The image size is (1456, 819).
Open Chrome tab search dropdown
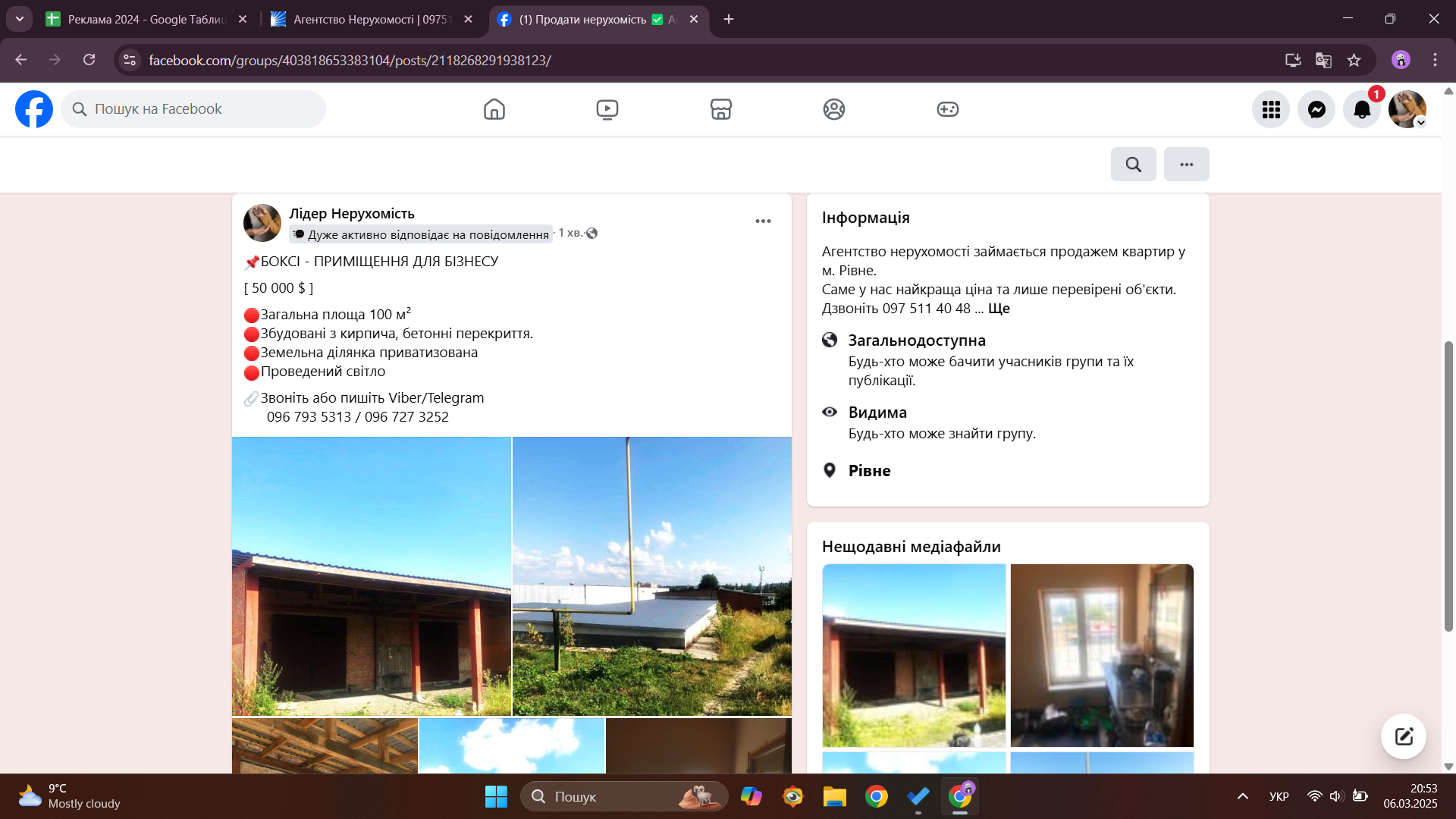19,19
